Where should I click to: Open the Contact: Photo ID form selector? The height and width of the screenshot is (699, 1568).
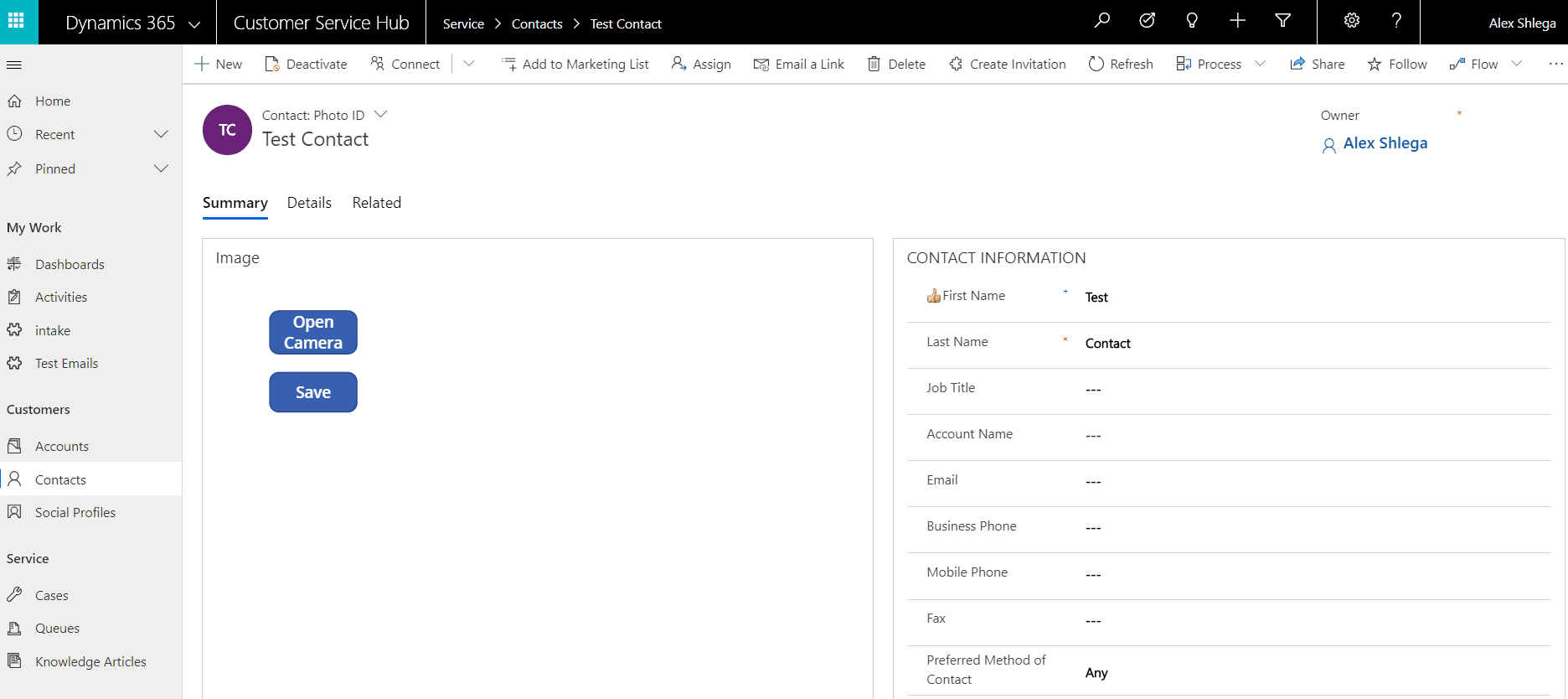click(324, 115)
